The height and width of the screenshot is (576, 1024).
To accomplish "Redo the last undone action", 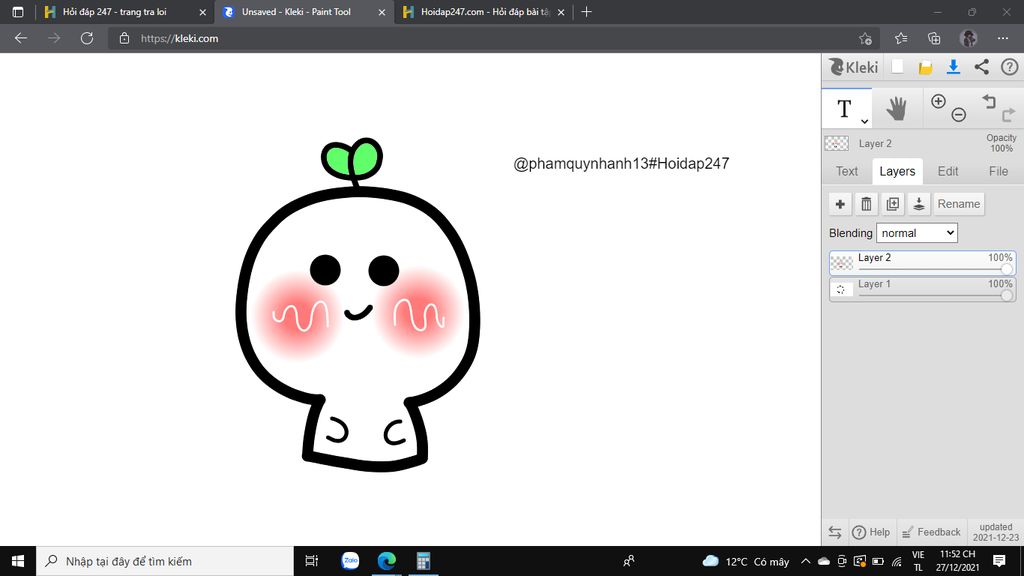I will point(1008,115).
